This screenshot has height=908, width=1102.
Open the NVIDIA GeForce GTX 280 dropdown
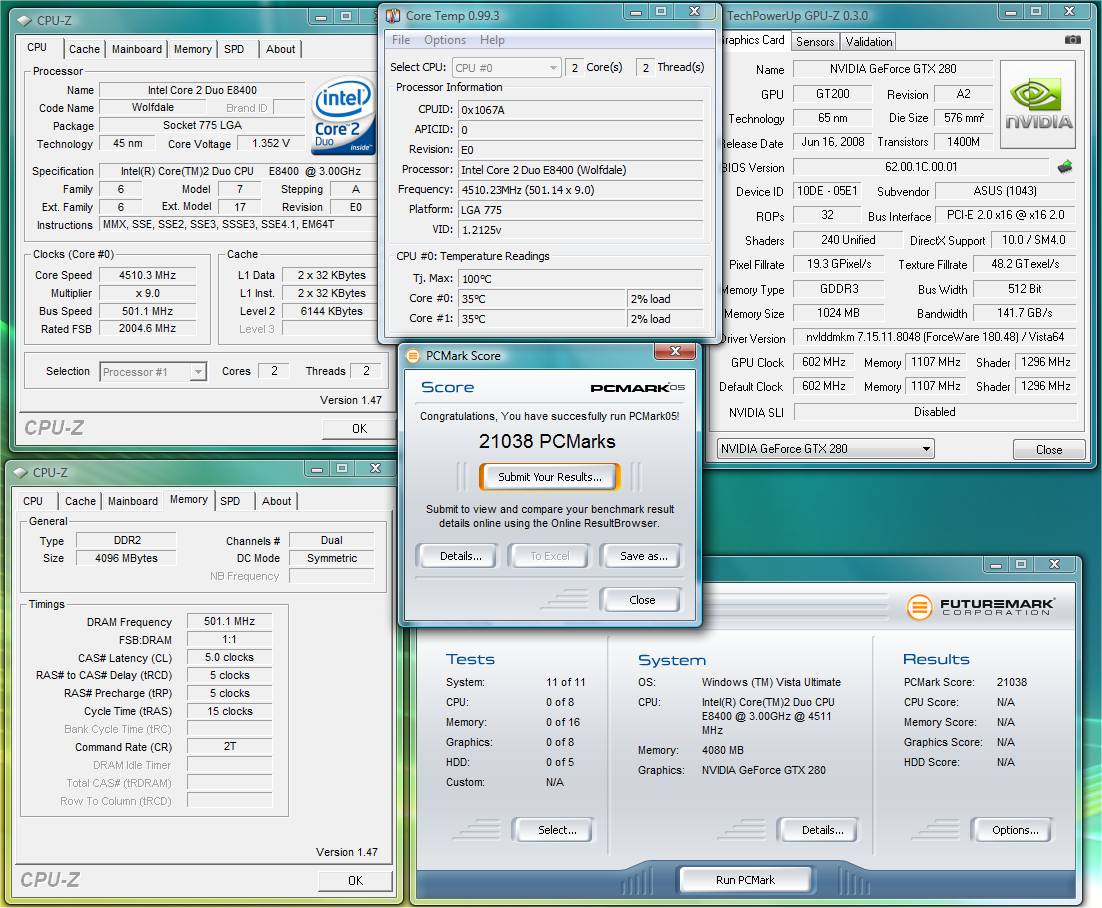click(x=825, y=448)
